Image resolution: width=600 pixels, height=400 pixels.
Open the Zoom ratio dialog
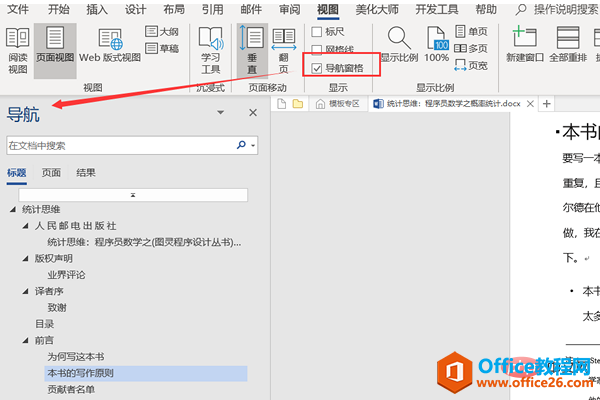(400, 48)
